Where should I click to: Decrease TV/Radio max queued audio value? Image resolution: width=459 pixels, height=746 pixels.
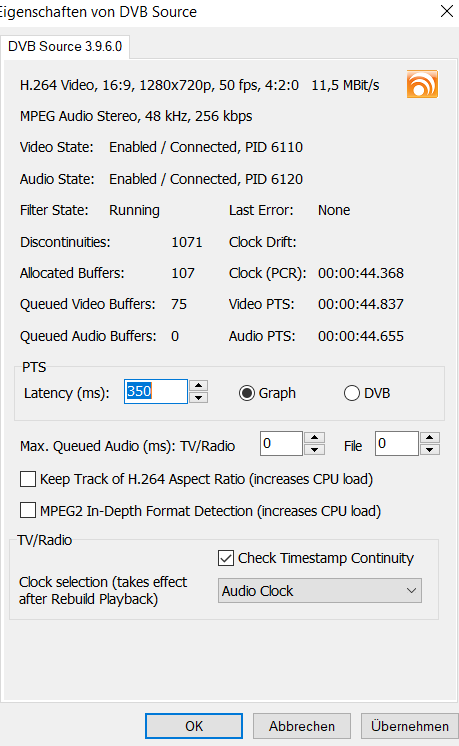coord(314,449)
